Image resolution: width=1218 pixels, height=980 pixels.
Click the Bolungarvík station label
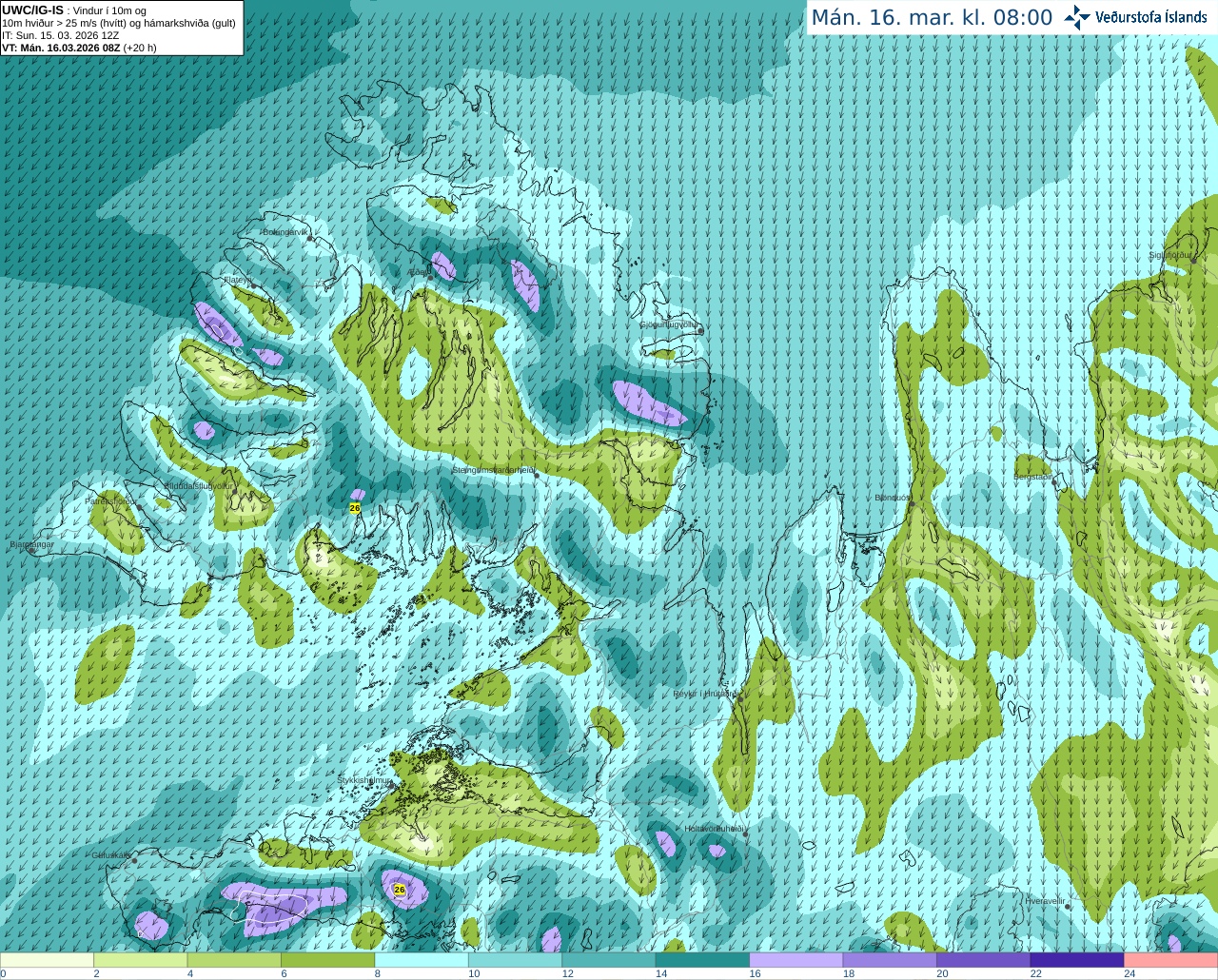click(285, 232)
